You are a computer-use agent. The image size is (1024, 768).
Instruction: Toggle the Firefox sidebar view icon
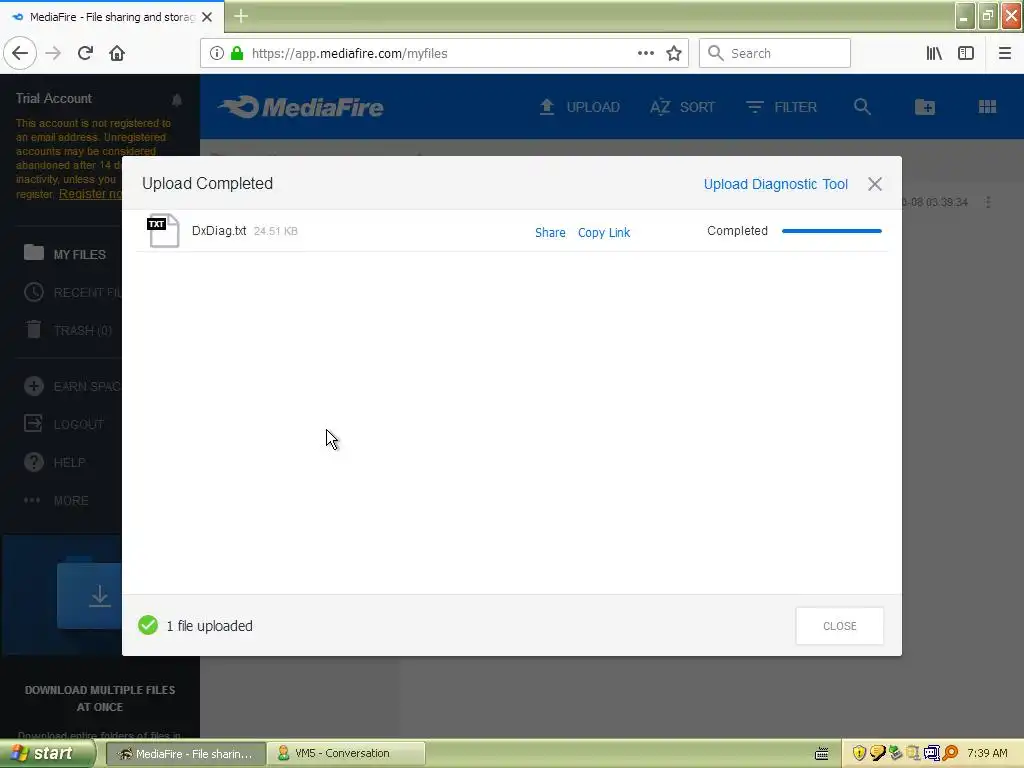[966, 53]
